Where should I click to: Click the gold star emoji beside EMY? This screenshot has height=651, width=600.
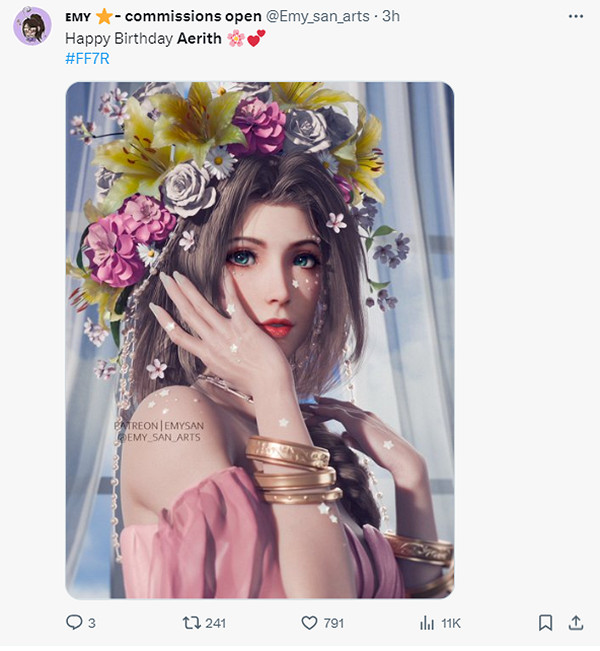tap(102, 18)
